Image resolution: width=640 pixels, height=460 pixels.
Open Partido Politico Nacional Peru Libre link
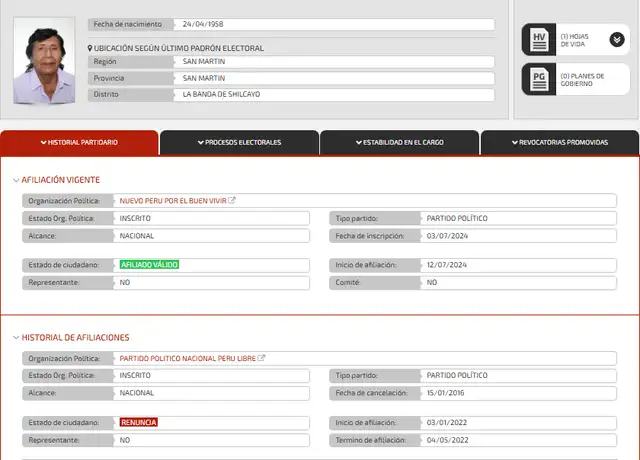click(x=187, y=357)
